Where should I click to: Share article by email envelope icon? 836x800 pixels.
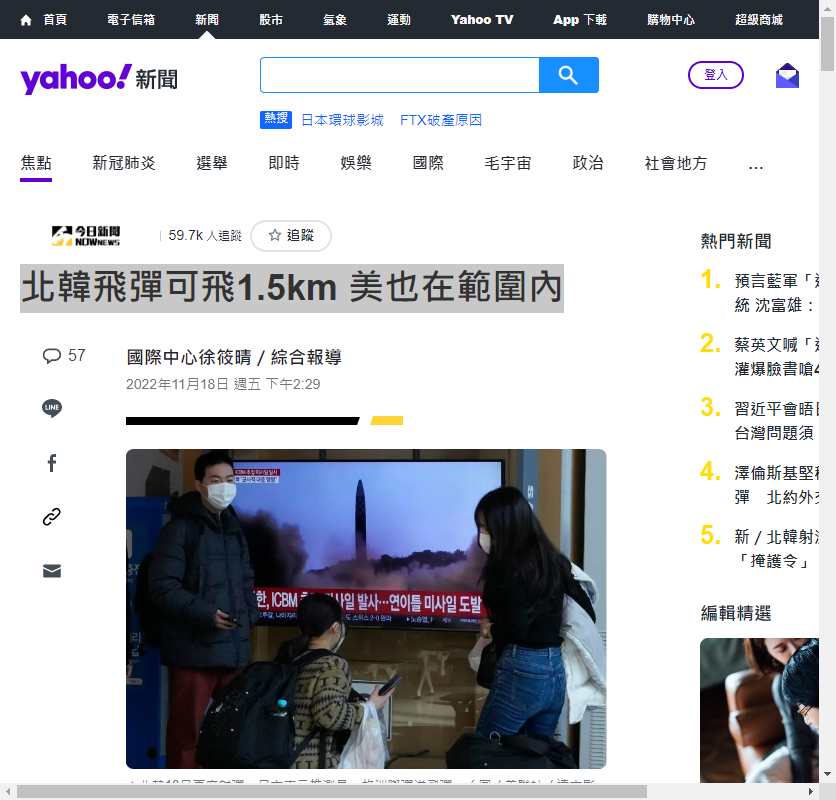pos(52,571)
